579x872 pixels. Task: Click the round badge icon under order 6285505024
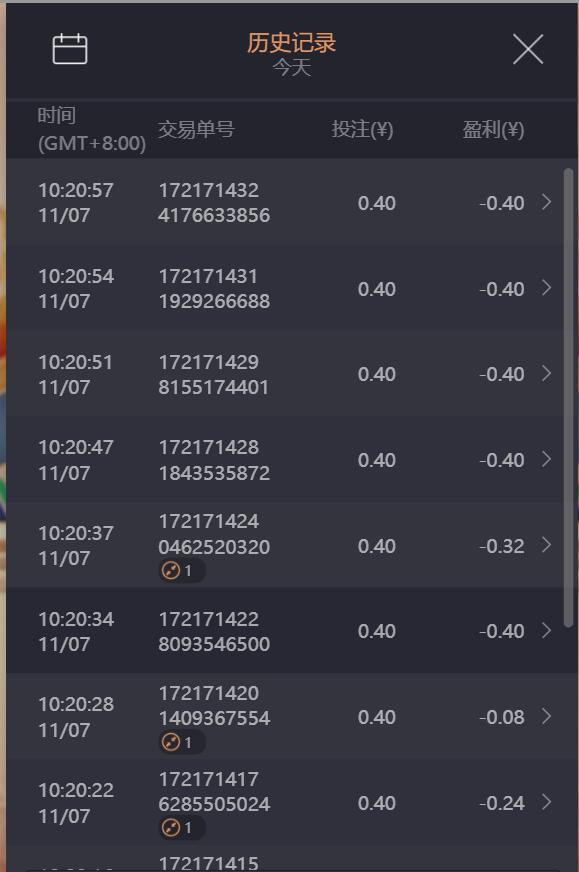[x=171, y=828]
